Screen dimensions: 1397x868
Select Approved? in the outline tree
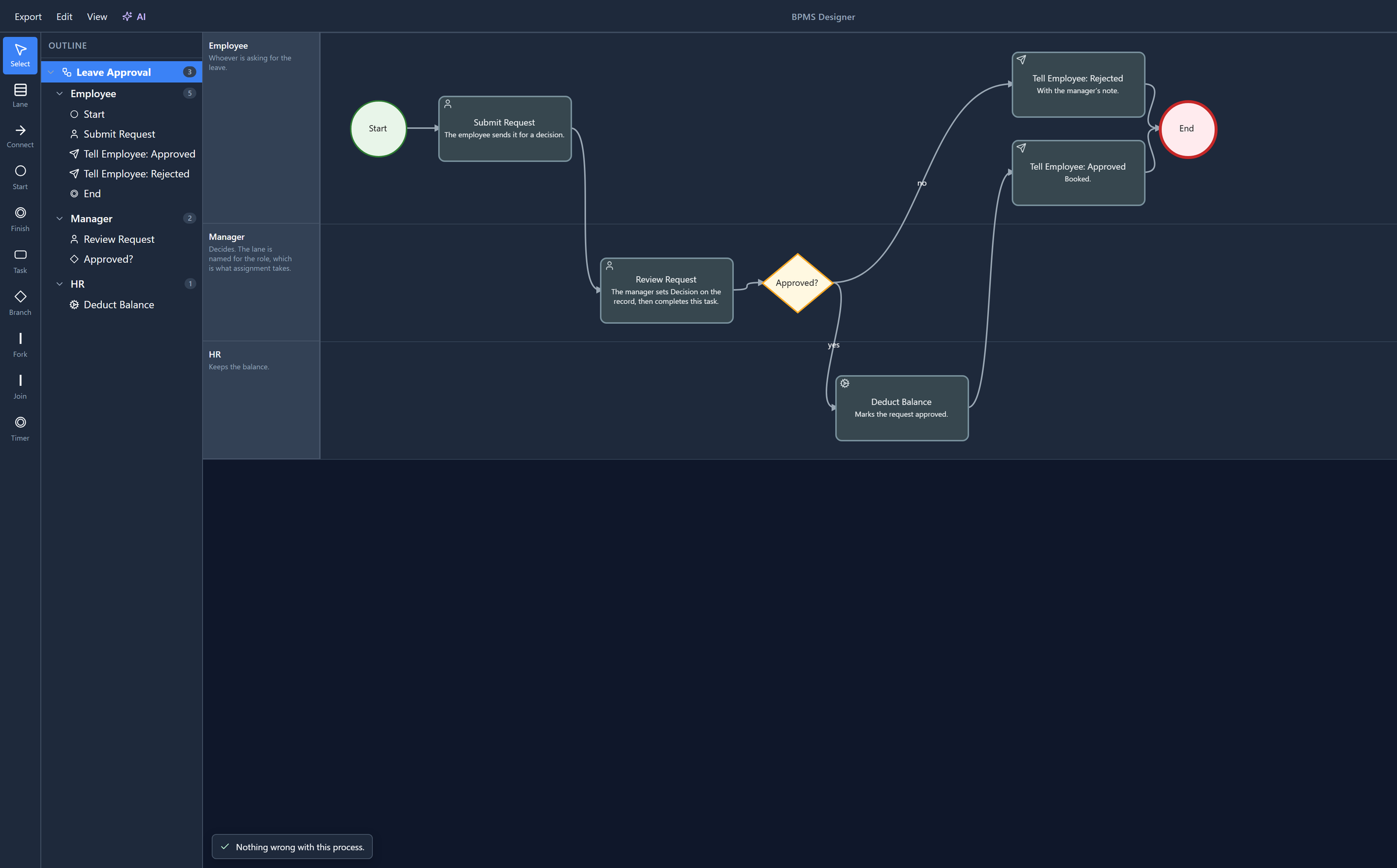click(122, 259)
